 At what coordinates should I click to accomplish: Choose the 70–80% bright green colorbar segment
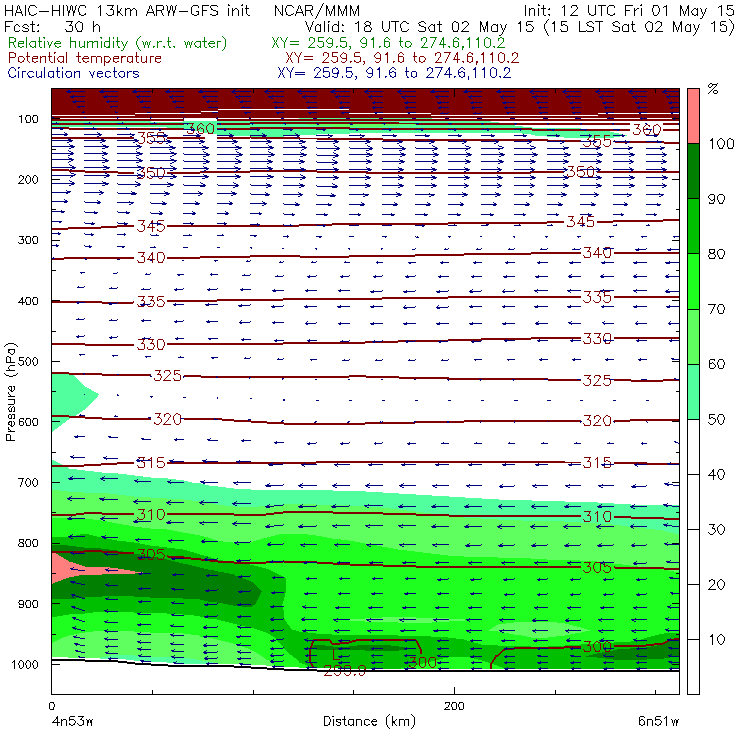click(693, 281)
